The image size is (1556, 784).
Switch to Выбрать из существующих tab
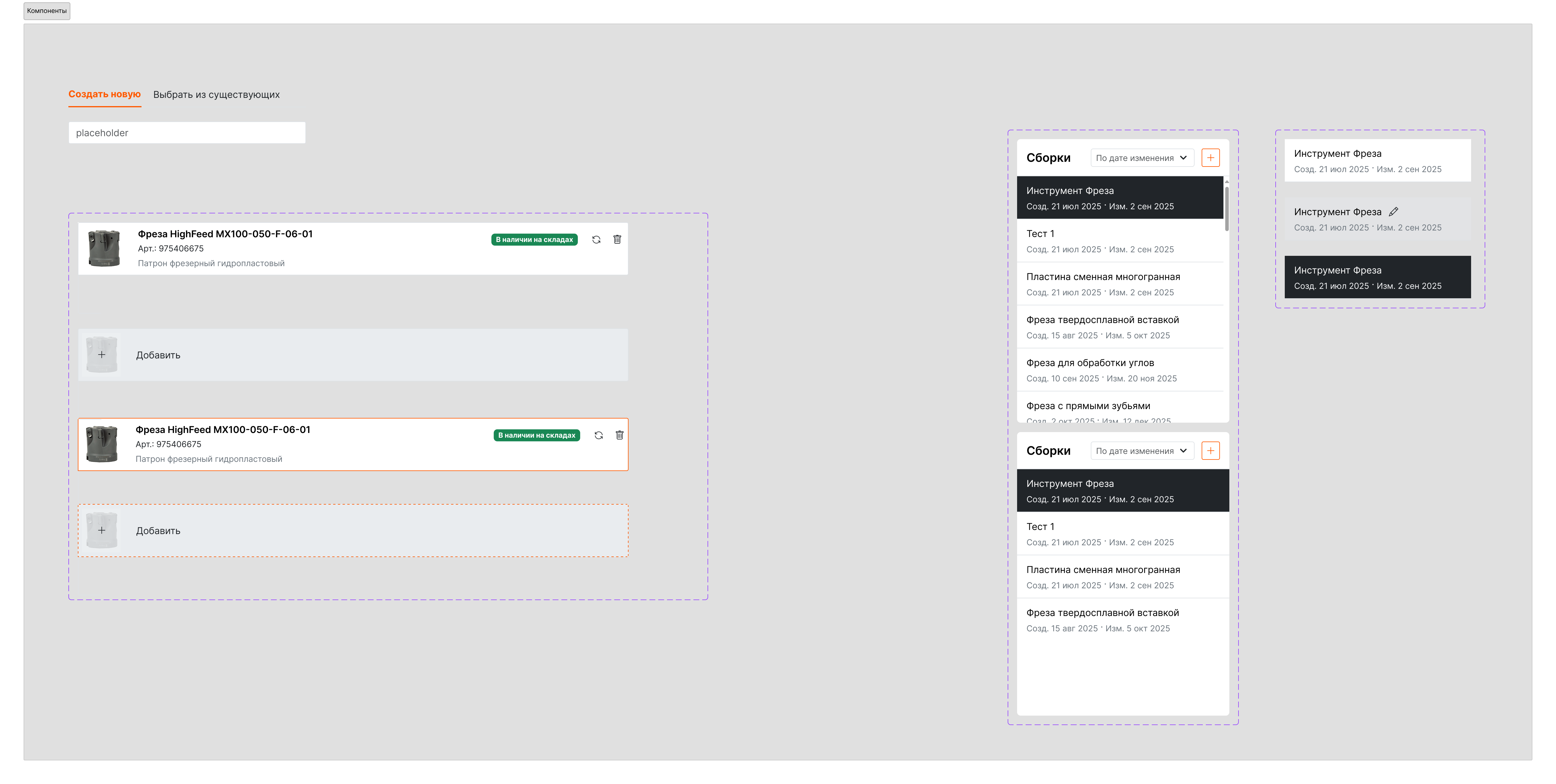click(x=216, y=95)
